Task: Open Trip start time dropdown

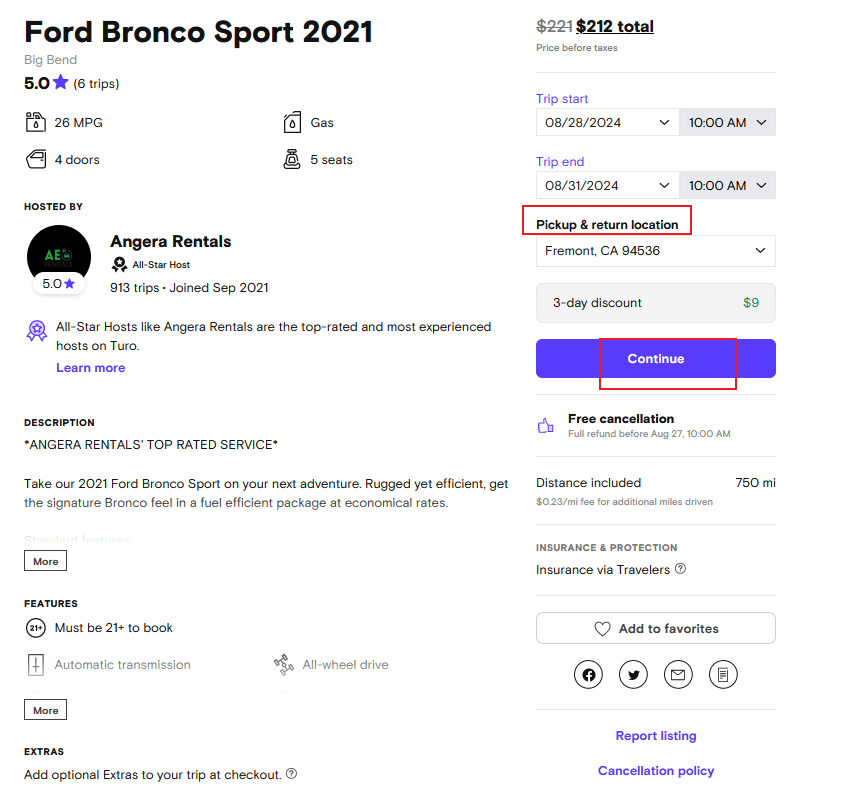Action: [x=727, y=123]
